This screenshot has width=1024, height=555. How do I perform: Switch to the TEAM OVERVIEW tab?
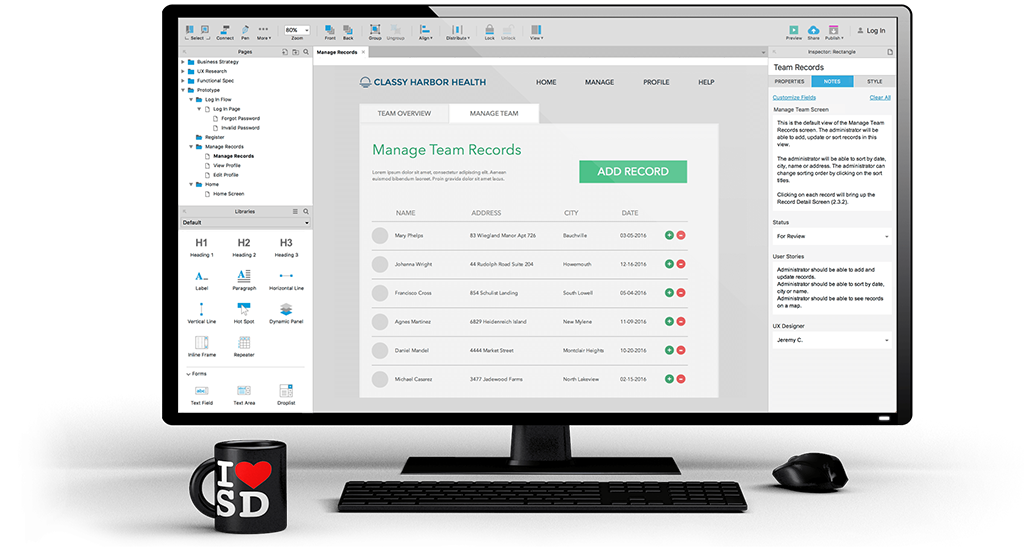pos(404,114)
